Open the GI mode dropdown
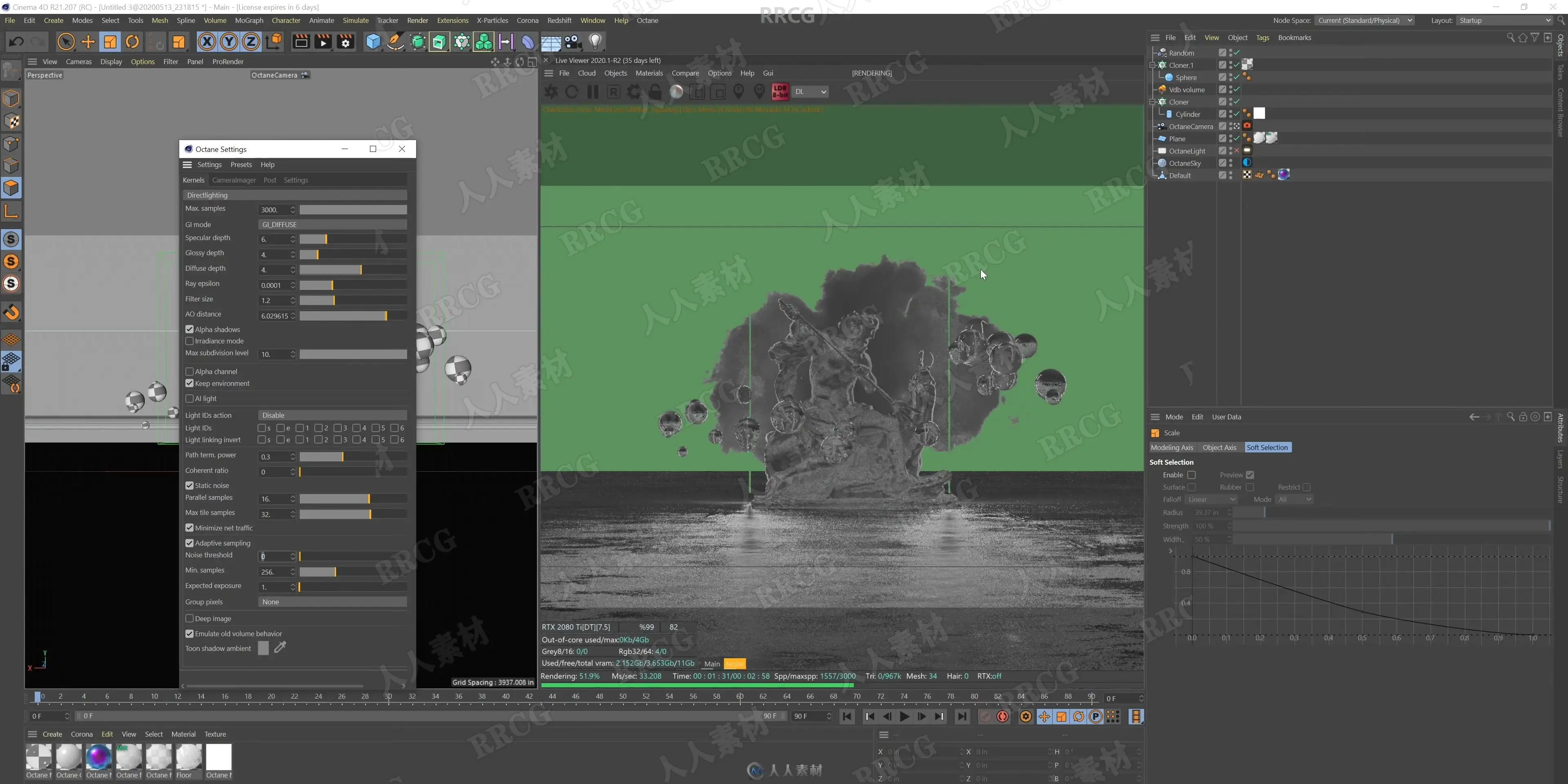Screen dimensions: 1568x784 [332, 225]
